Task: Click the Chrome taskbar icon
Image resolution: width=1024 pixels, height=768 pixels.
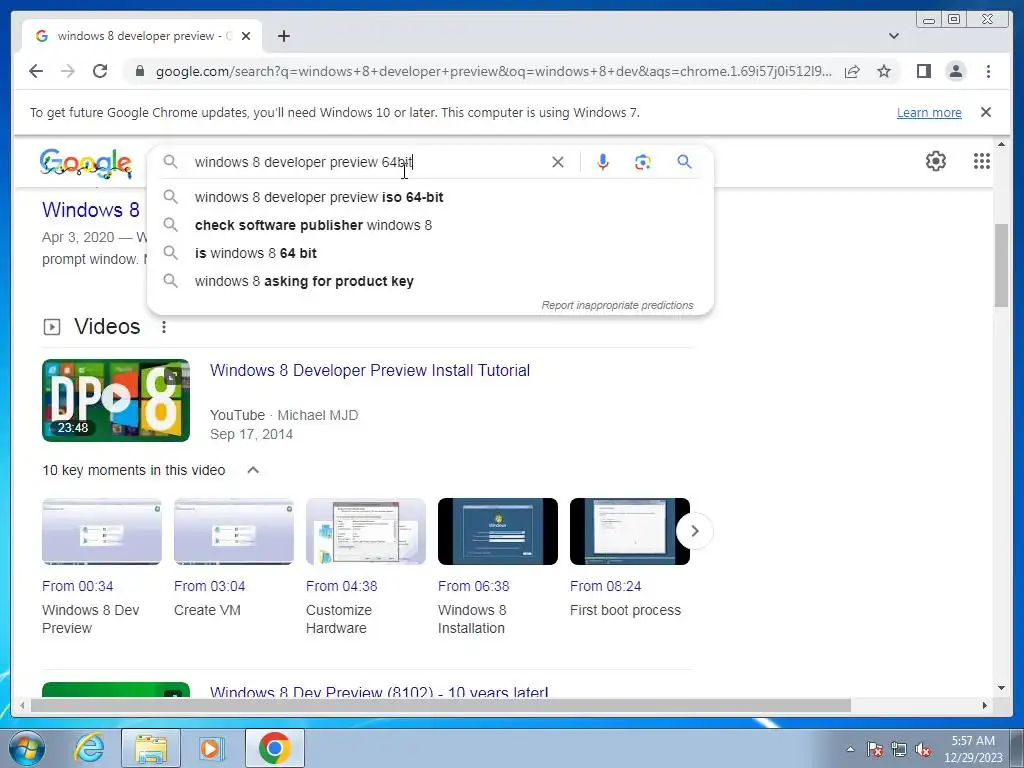Action: pyautogui.click(x=274, y=748)
